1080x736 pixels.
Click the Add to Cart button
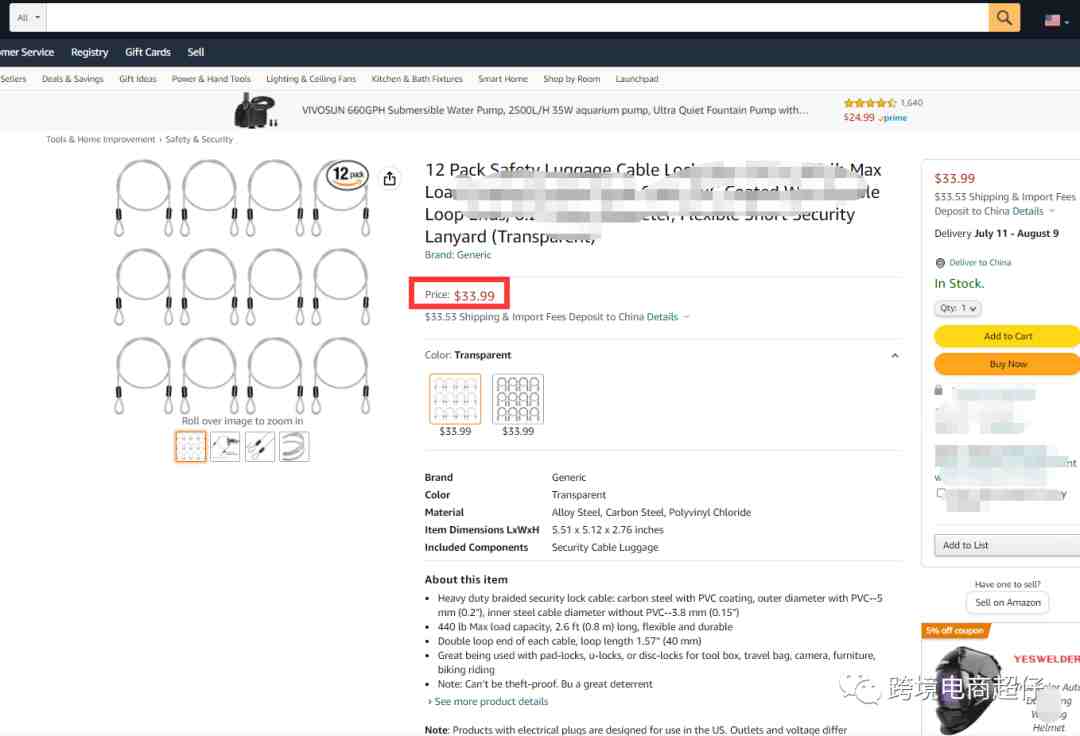pos(1007,336)
